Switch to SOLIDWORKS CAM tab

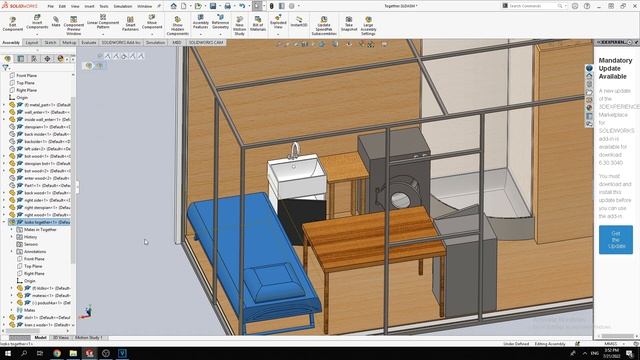206,42
